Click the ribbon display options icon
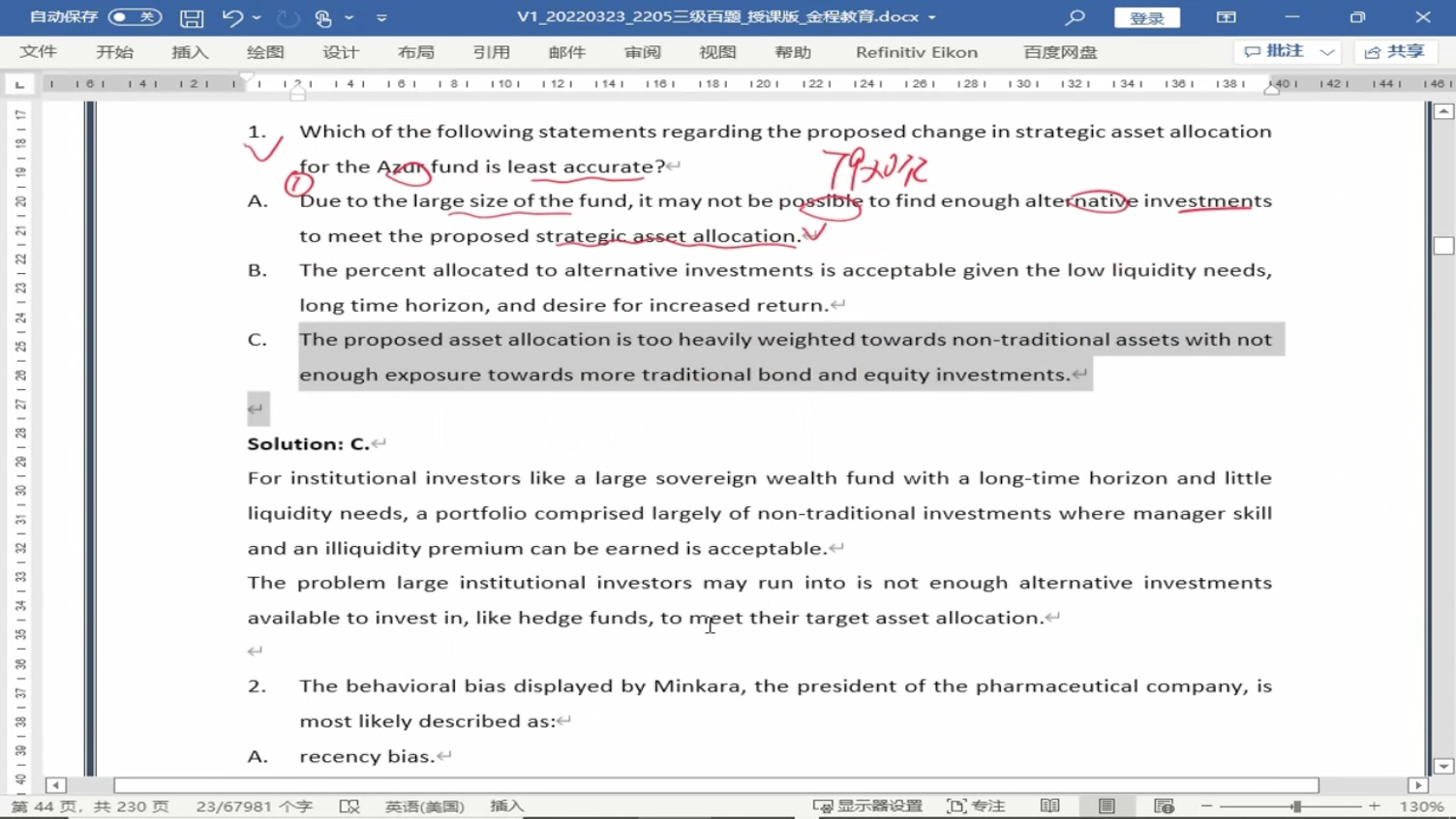 [1226, 17]
